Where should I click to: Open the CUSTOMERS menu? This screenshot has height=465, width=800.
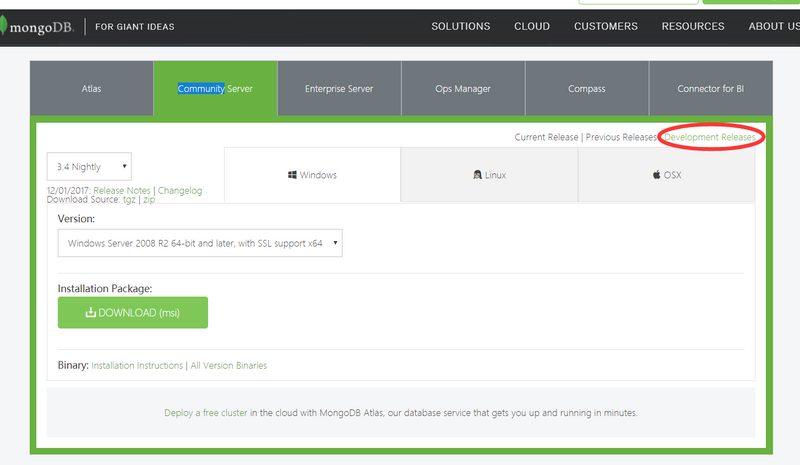coord(606,26)
